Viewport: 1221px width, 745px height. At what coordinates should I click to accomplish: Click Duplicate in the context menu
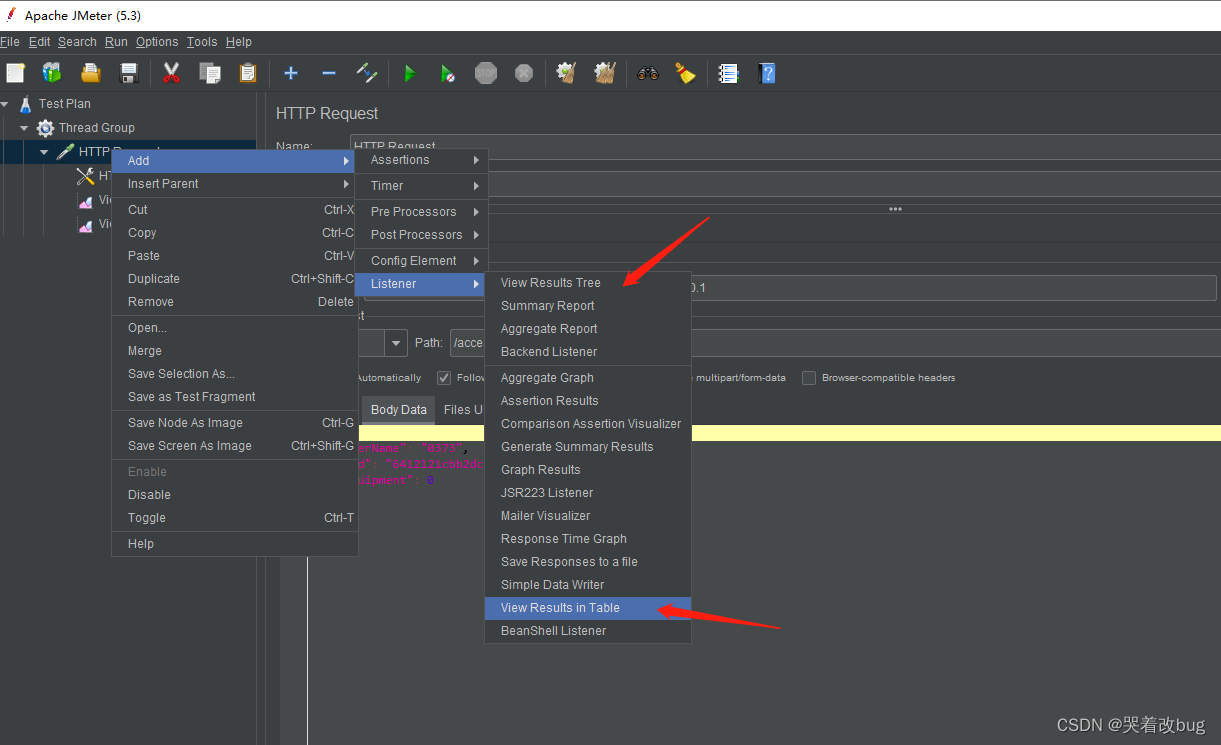[234, 279]
